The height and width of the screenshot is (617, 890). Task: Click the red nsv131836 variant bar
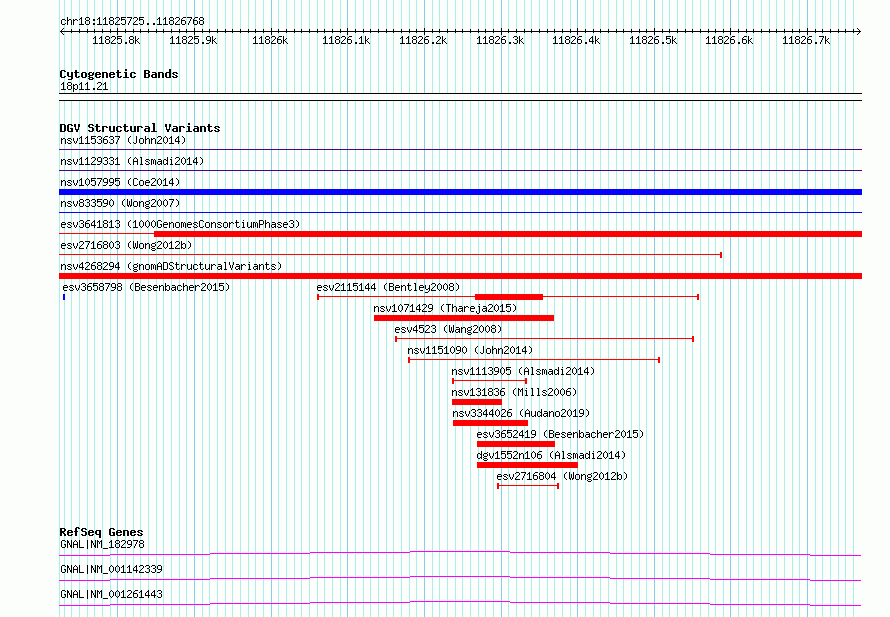coord(477,402)
